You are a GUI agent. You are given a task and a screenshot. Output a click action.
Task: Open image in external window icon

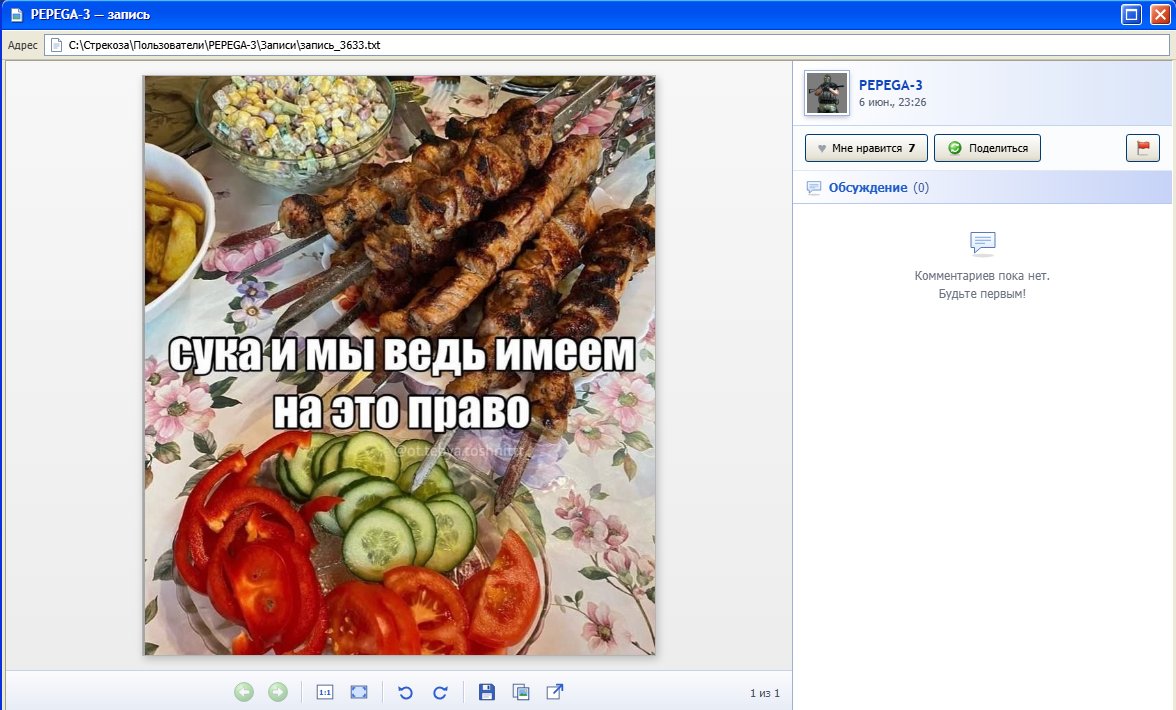pyautogui.click(x=555, y=692)
